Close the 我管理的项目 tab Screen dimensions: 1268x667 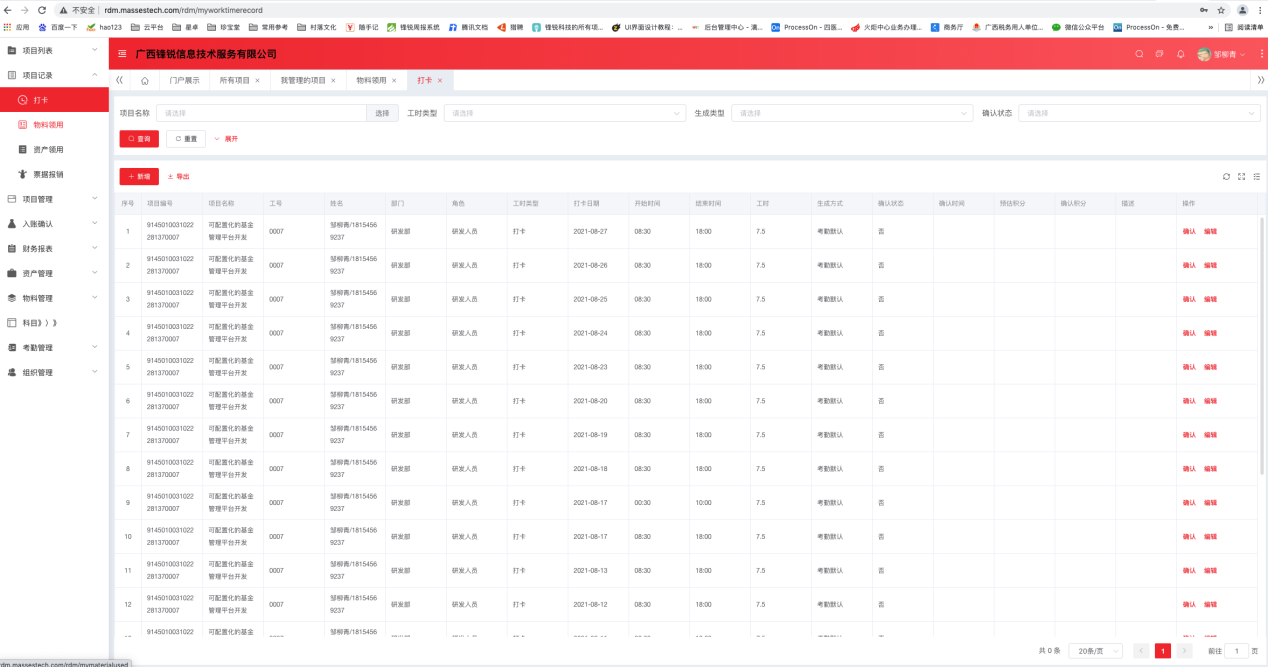point(333,80)
